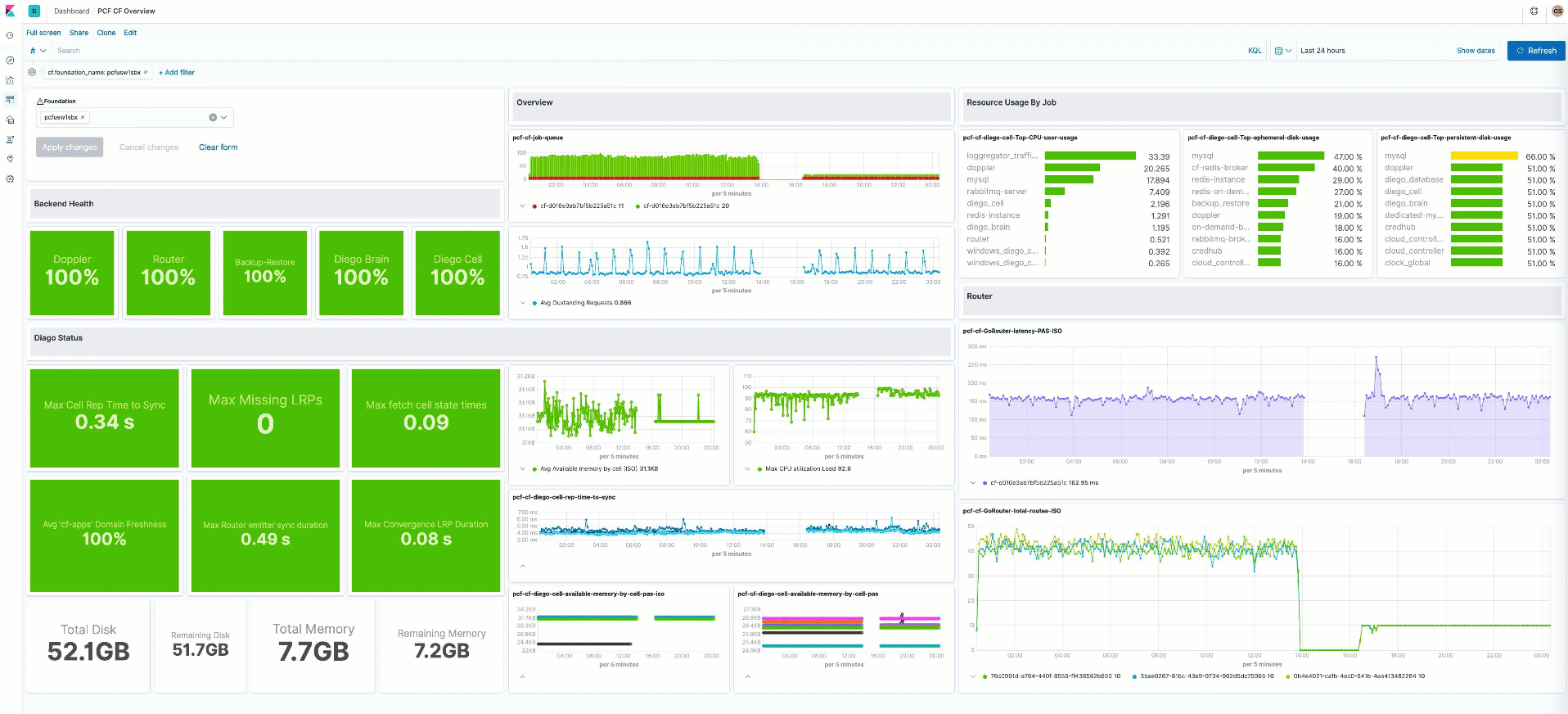Toggle legend of GoRouter total routes chart
This screenshot has width=1568, height=714.
(973, 676)
